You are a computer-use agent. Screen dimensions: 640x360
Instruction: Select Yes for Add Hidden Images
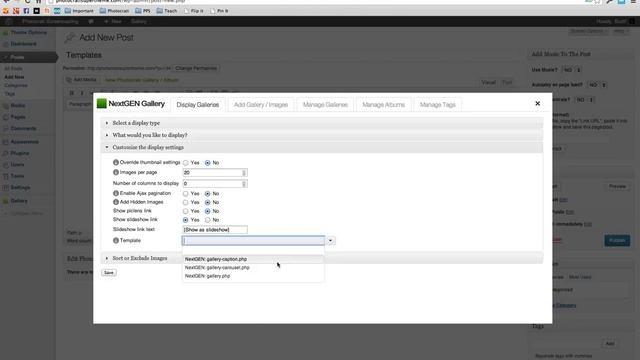pyautogui.click(x=186, y=202)
